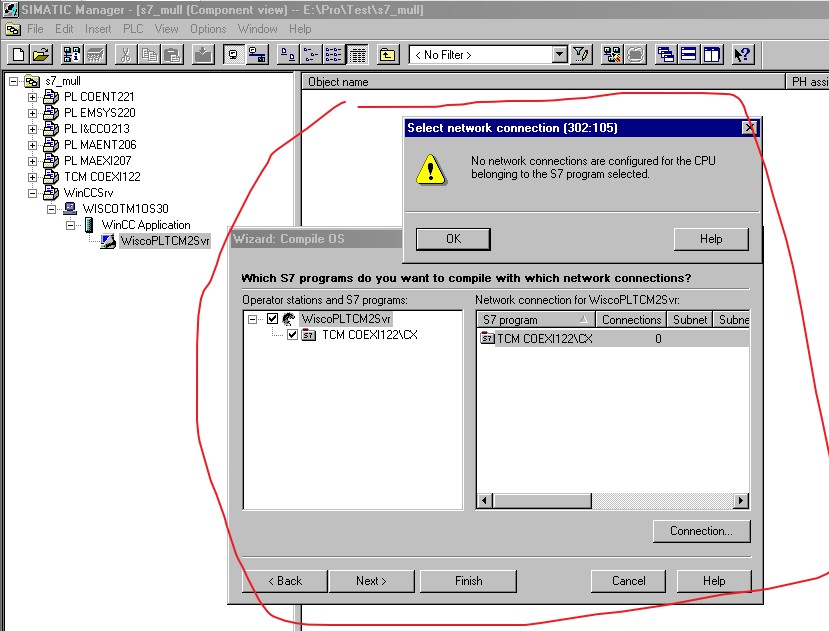
Task: Open the Edit menu
Action: coord(64,29)
